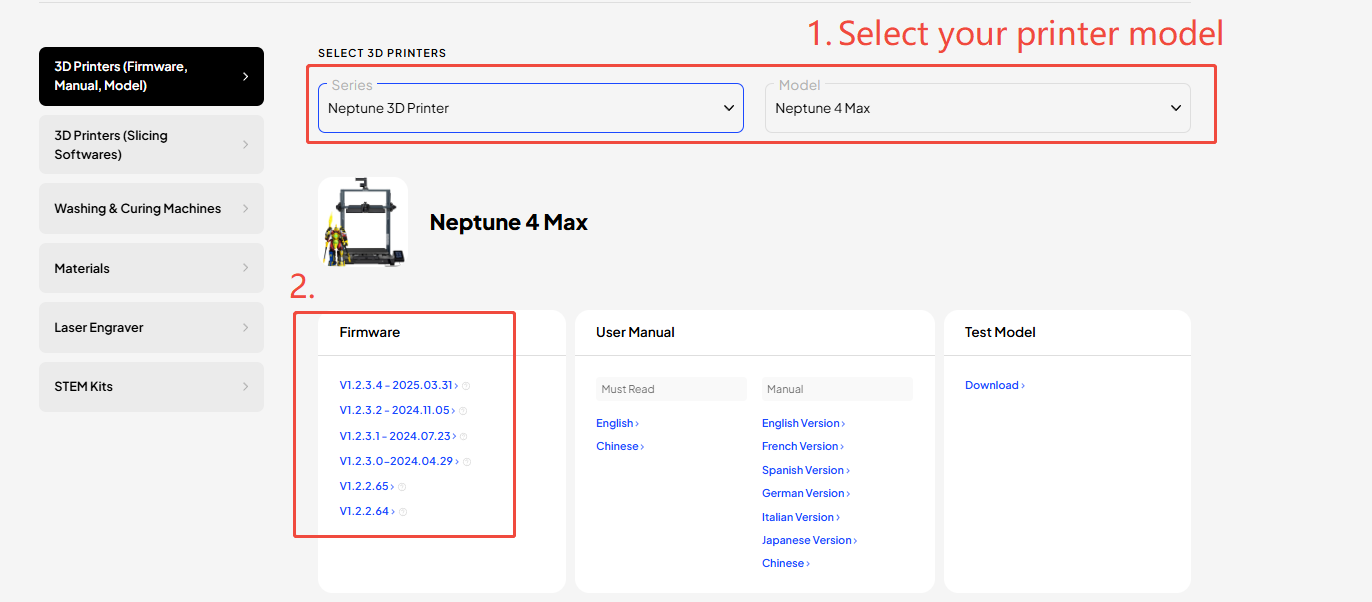Go to the Laser Engraver category
This screenshot has width=1372, height=602.
[151, 328]
